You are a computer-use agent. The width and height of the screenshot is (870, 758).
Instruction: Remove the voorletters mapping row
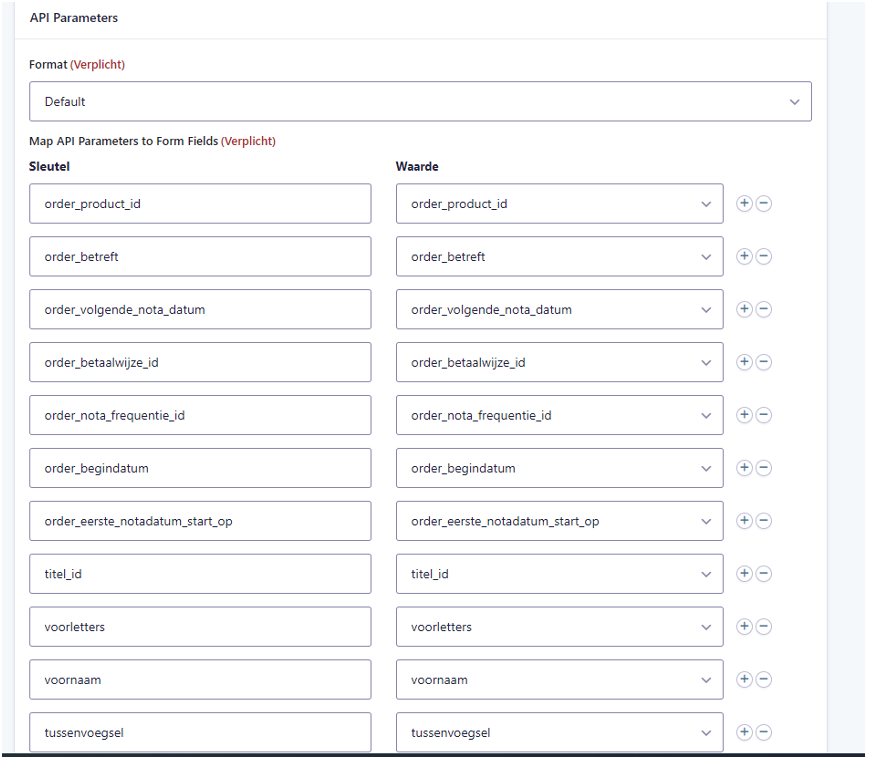click(763, 627)
